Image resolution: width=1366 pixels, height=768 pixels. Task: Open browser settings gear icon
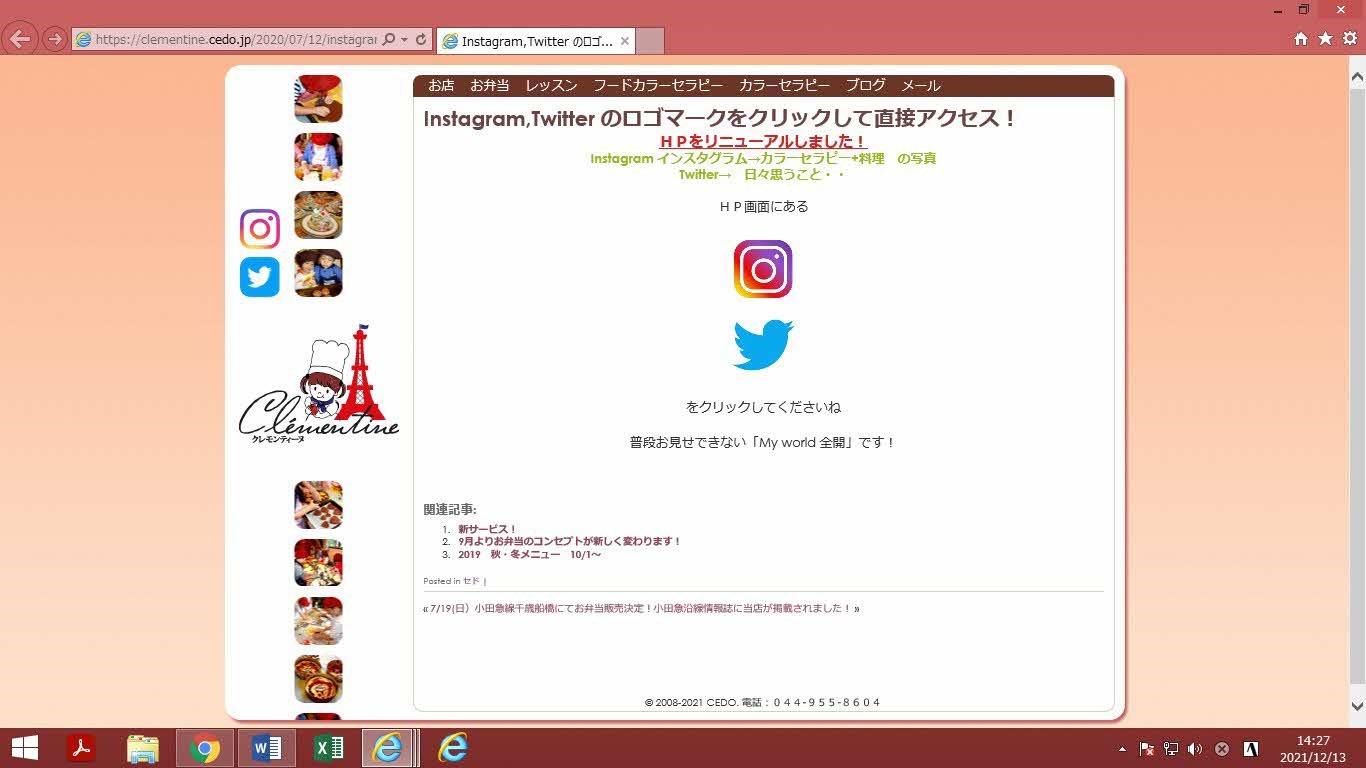pos(1350,39)
